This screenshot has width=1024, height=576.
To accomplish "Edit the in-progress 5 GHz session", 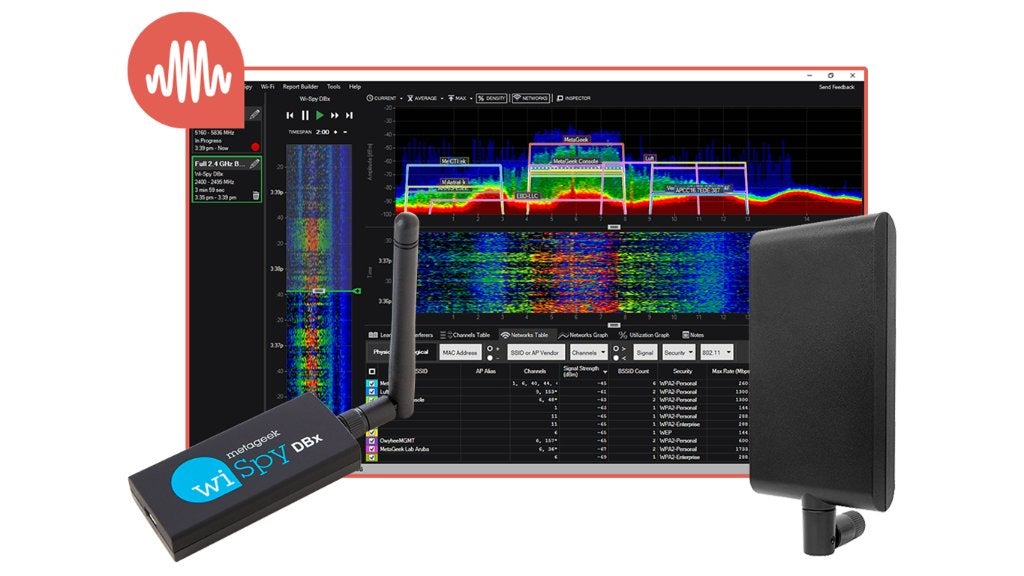I will pyautogui.click(x=255, y=114).
